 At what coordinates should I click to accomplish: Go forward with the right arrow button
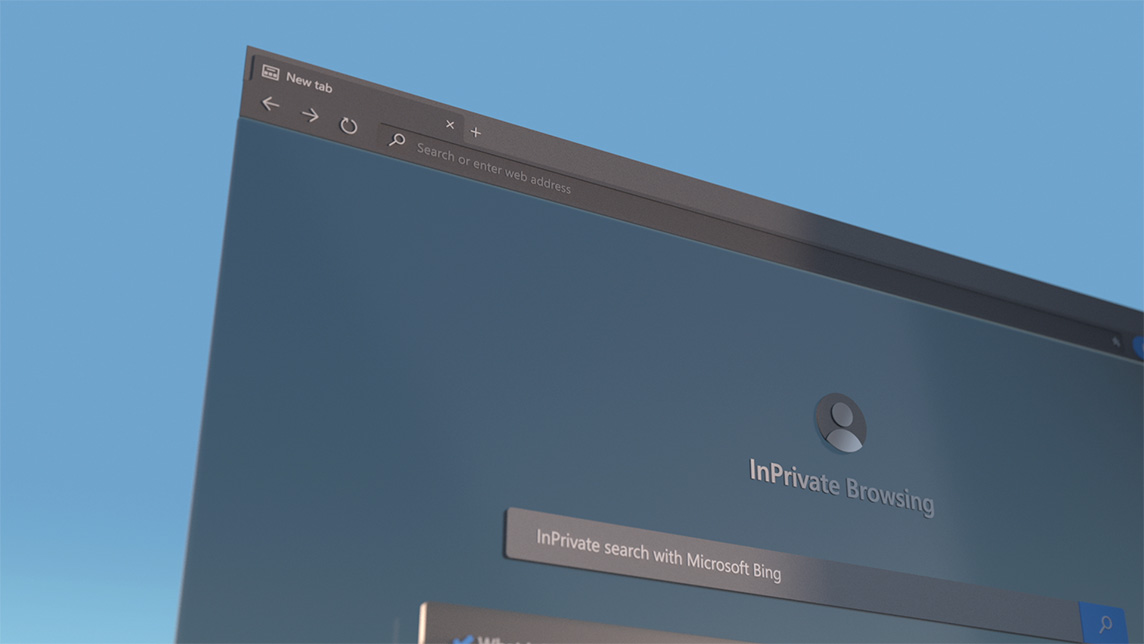[310, 115]
